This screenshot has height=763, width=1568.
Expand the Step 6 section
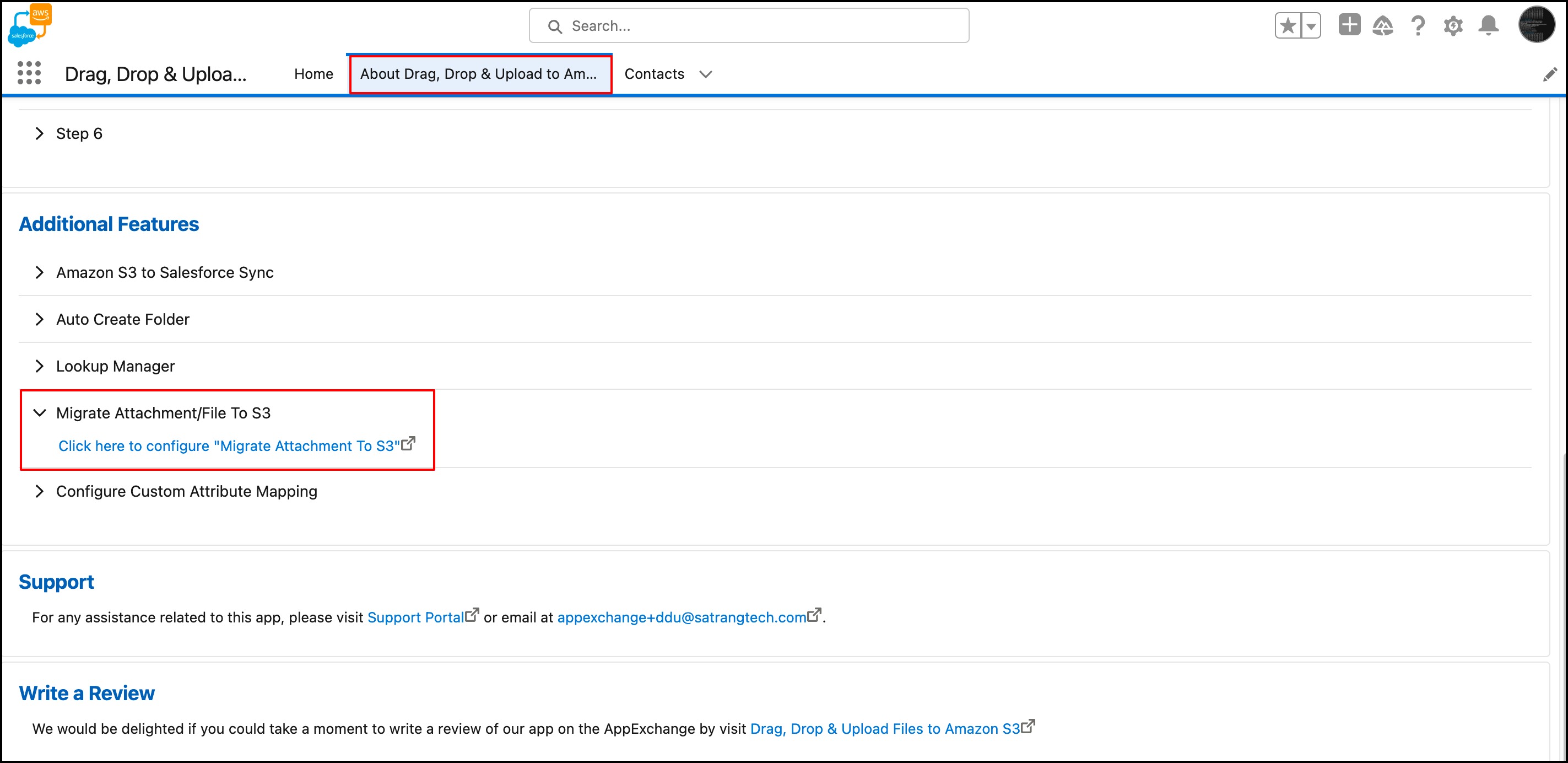40,133
